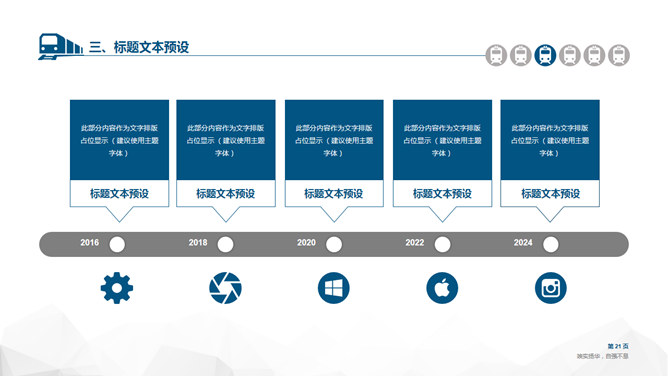Click the gear settings icon below 2016
Viewport: 668px width, 376px height.
click(117, 288)
